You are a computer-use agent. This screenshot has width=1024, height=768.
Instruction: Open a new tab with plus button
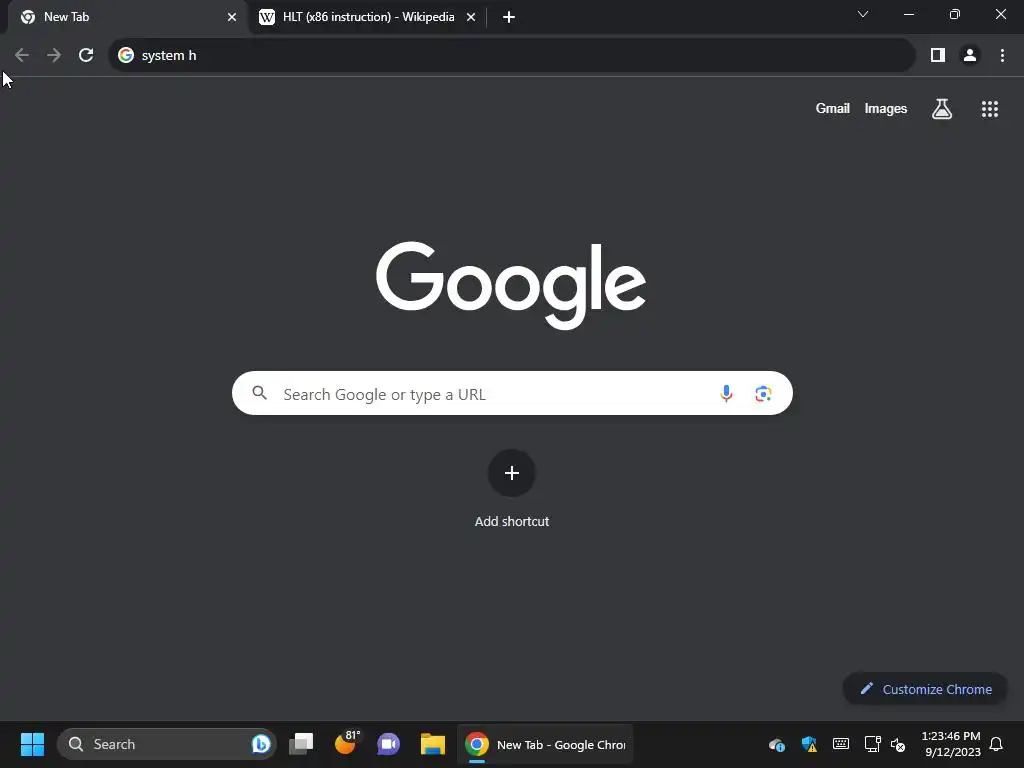coord(509,17)
